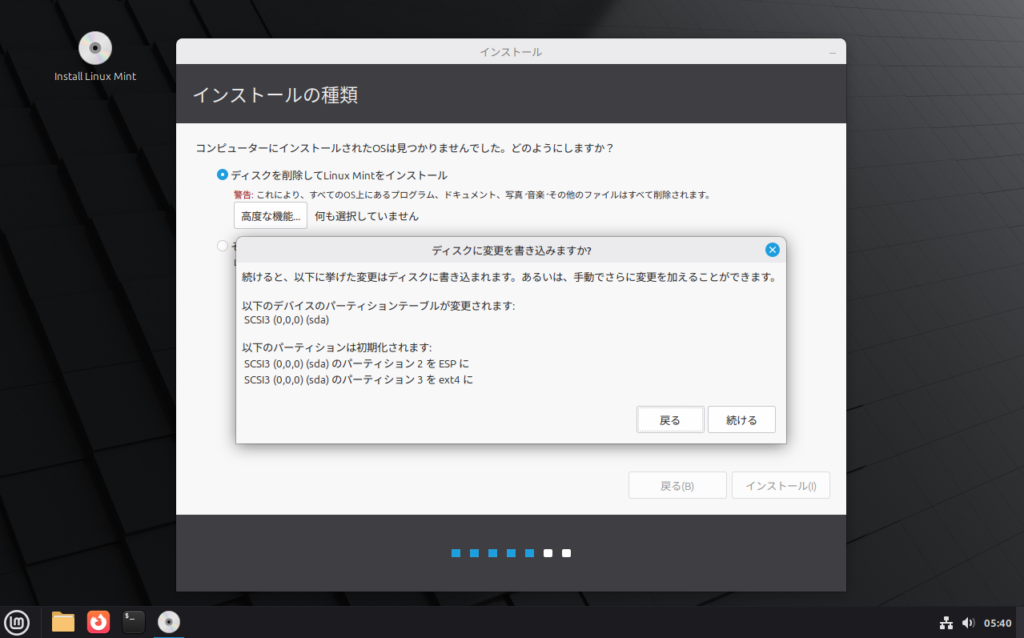
Task: Open the Install Linux Mint desktop icon
Action: click(x=95, y=48)
